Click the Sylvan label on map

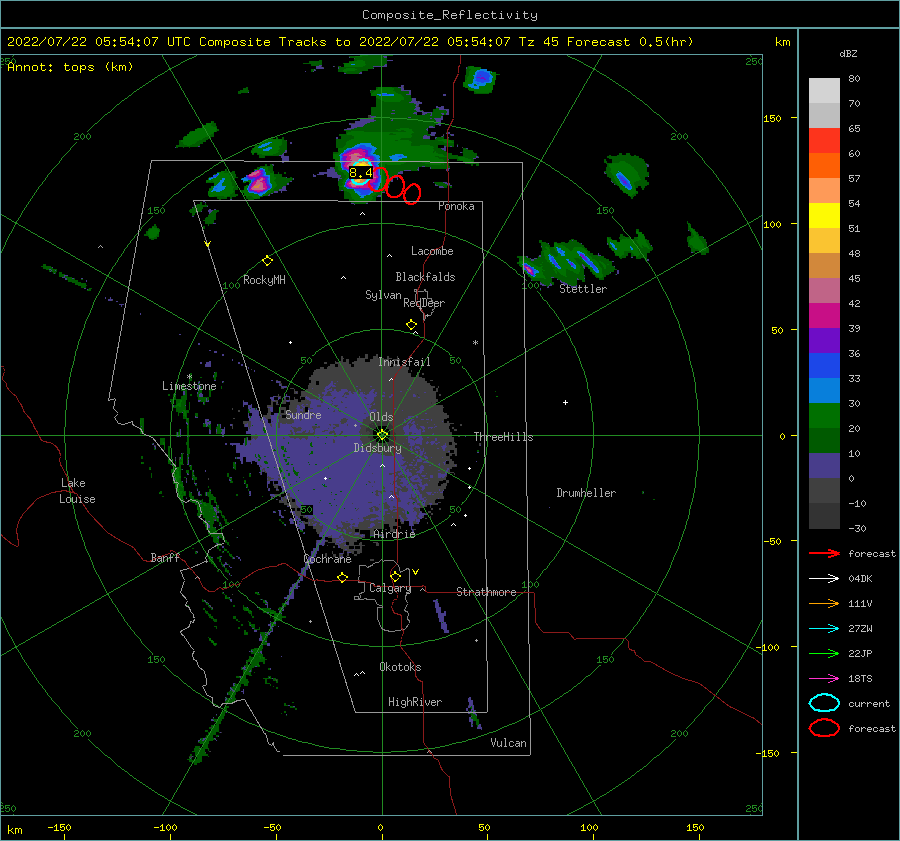383,295
